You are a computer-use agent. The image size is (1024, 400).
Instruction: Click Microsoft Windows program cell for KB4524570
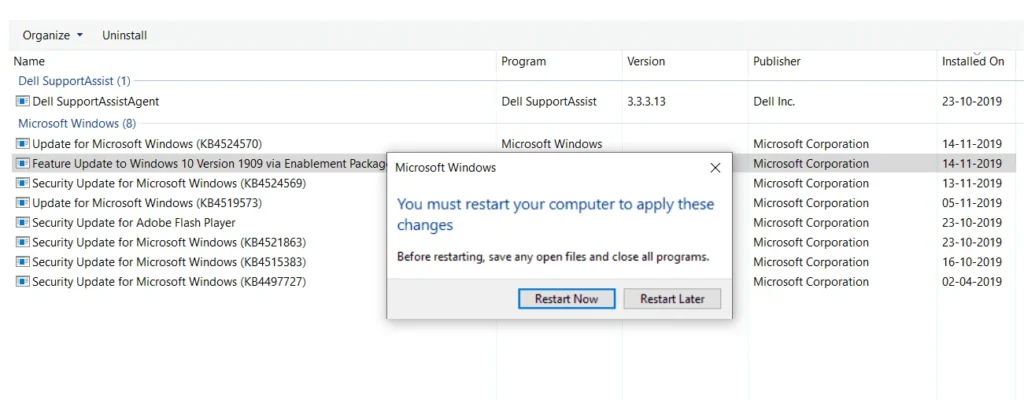551,143
